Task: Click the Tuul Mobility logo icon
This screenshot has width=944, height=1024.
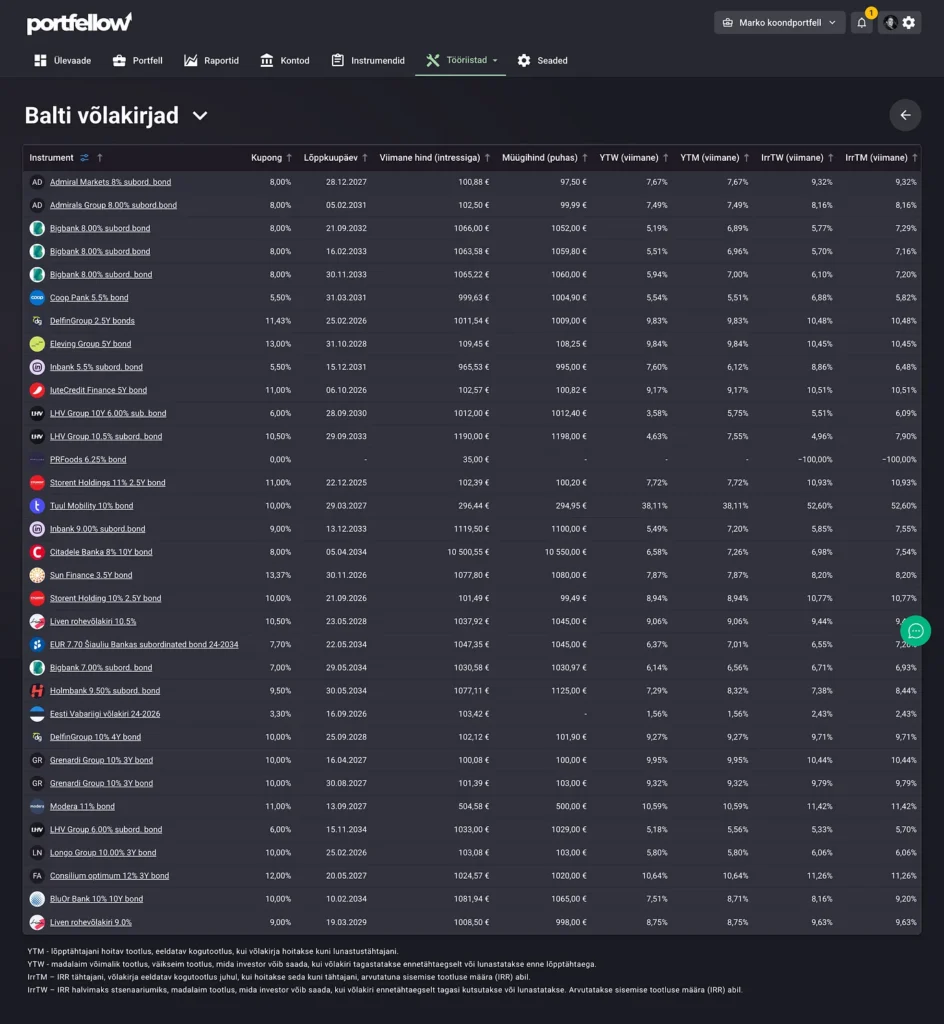Action: click(37, 505)
